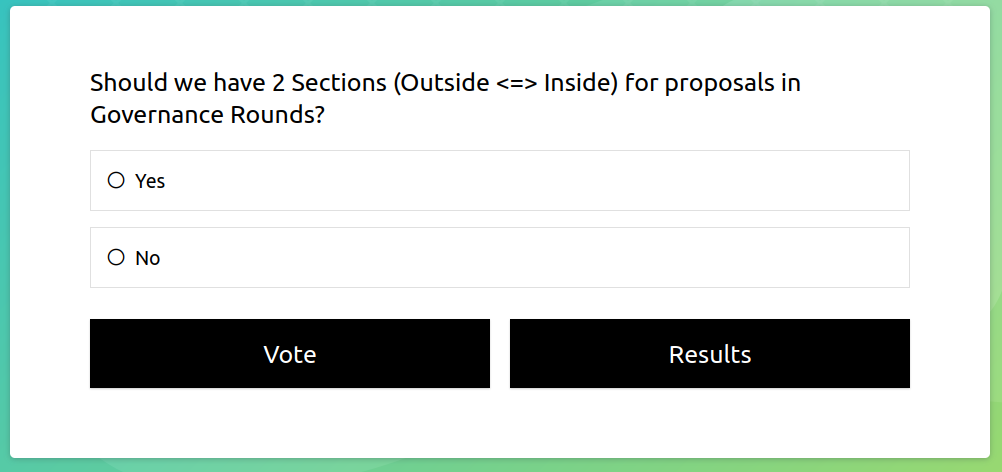Open the poll Results button
Image resolution: width=1002 pixels, height=472 pixels.
click(x=709, y=354)
